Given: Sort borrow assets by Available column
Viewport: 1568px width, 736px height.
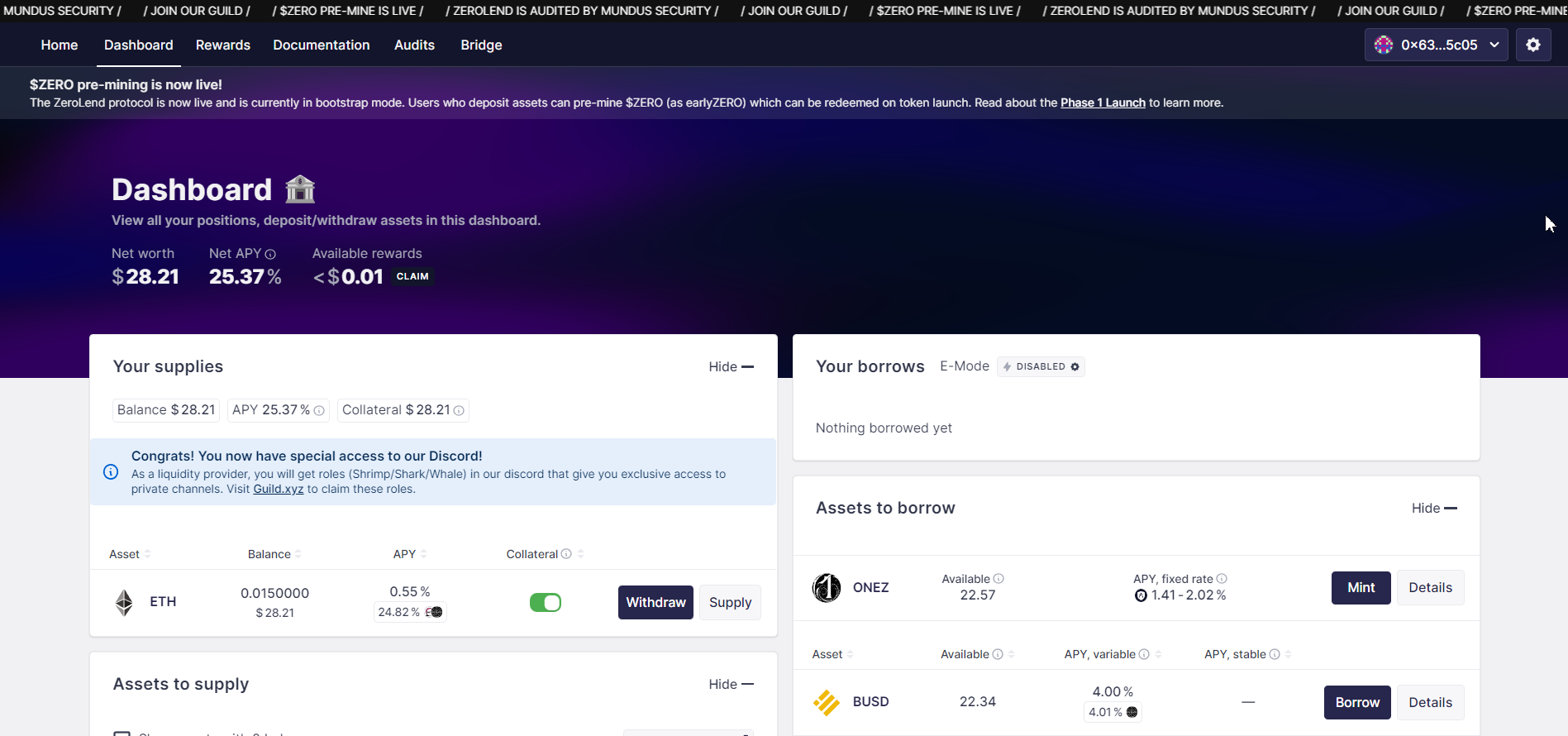Looking at the screenshot, I should point(978,654).
